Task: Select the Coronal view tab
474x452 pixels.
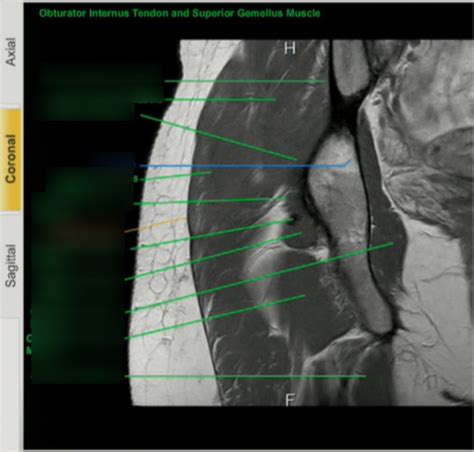Action: click(11, 159)
